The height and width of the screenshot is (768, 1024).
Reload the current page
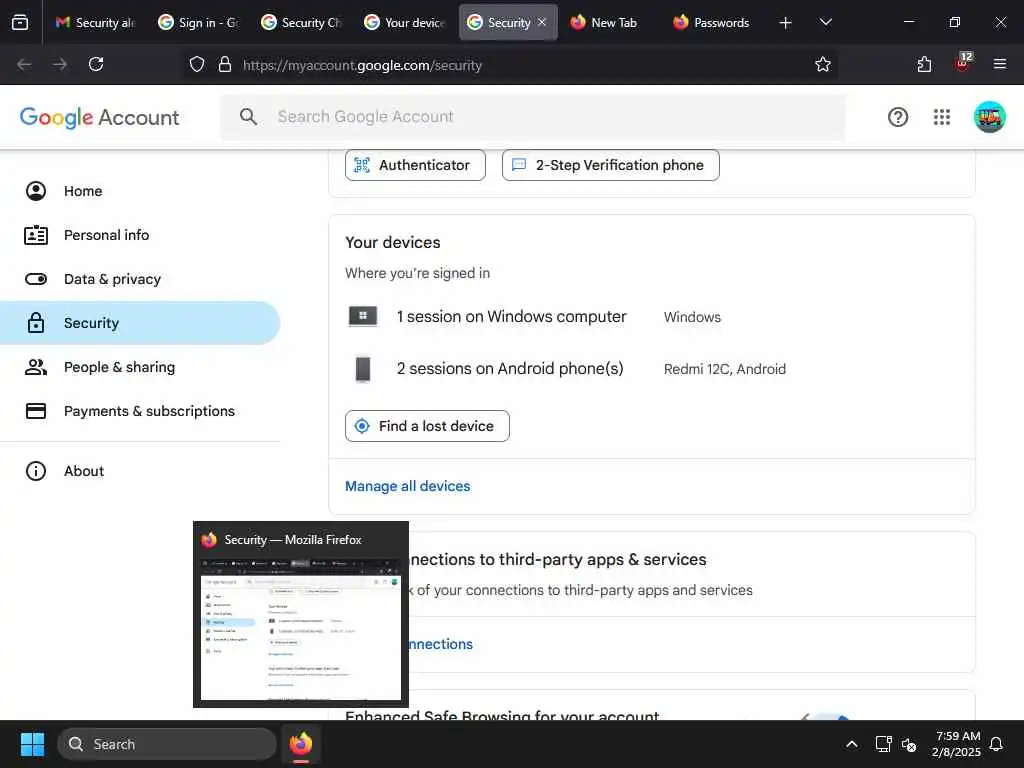(x=96, y=65)
